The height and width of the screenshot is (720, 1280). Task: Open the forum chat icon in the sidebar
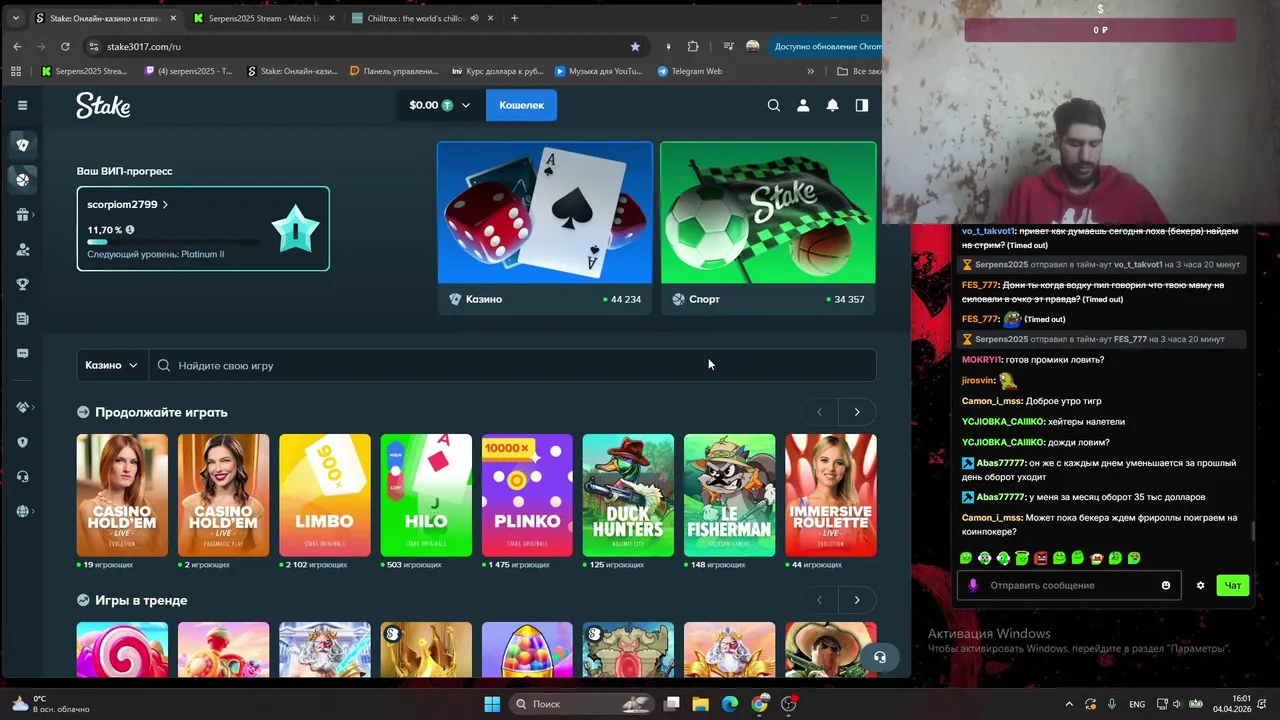[22, 353]
